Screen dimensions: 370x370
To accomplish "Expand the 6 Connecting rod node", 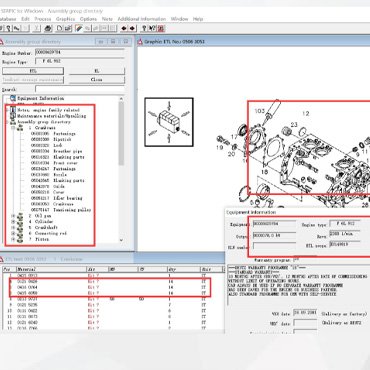I will [13, 234].
